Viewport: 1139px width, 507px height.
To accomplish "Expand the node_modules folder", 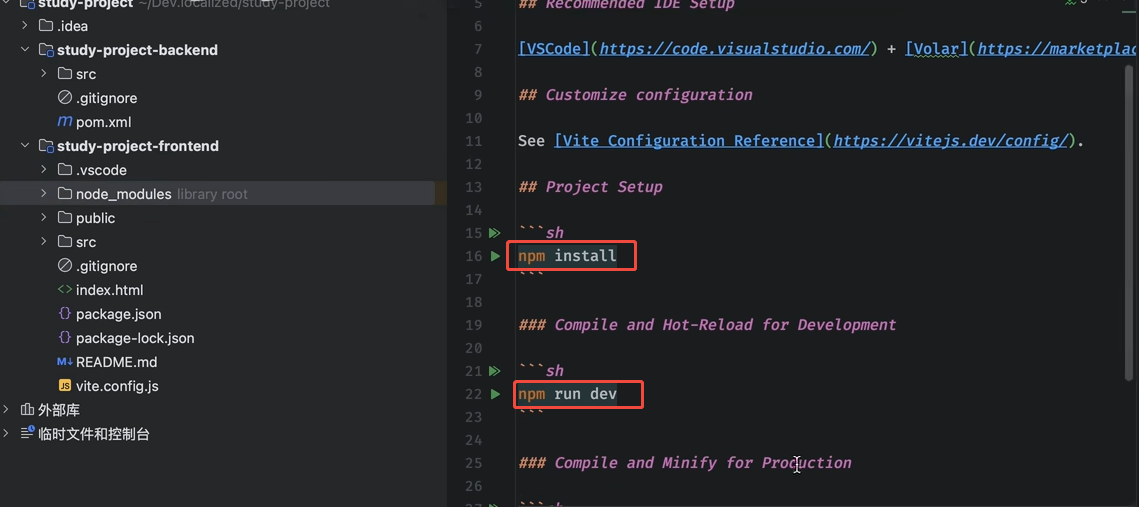I will tap(44, 194).
